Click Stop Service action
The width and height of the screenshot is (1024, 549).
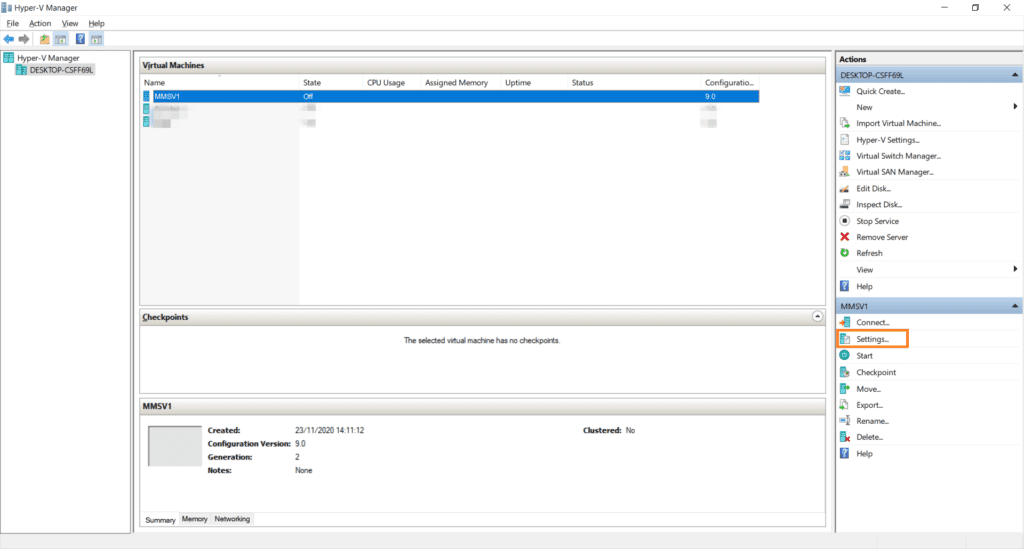(x=877, y=221)
